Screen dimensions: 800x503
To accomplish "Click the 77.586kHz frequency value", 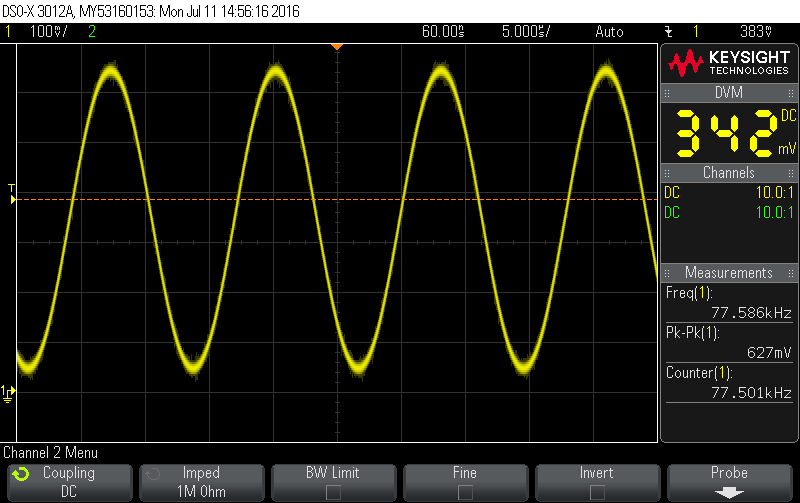I will click(752, 313).
